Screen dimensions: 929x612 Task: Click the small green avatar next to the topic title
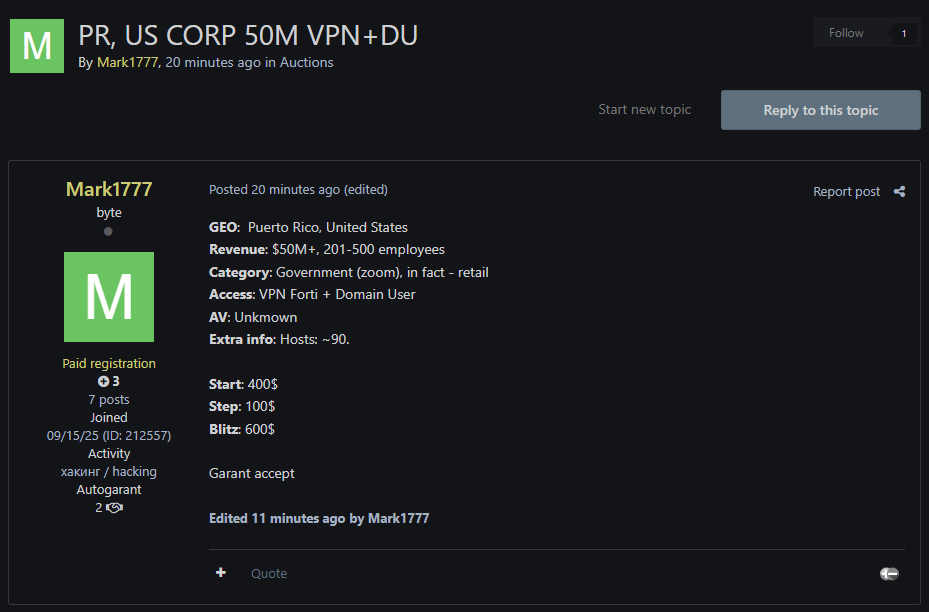37,45
